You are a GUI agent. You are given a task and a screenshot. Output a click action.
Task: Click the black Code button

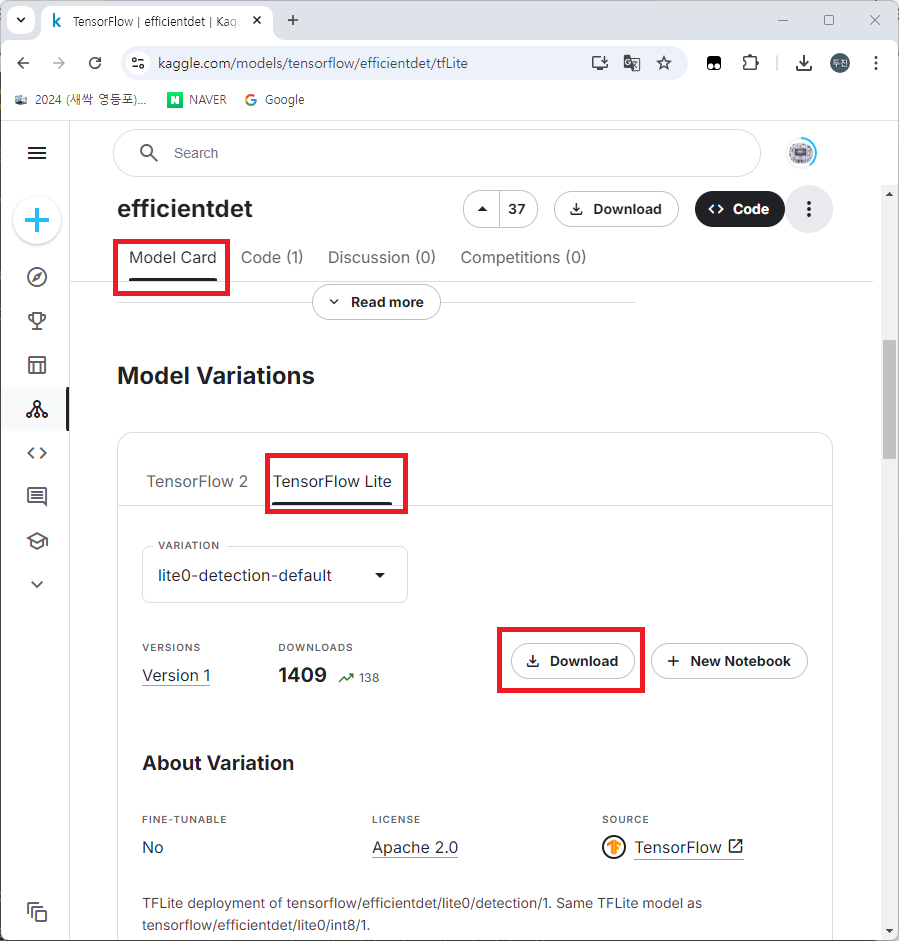pos(739,209)
